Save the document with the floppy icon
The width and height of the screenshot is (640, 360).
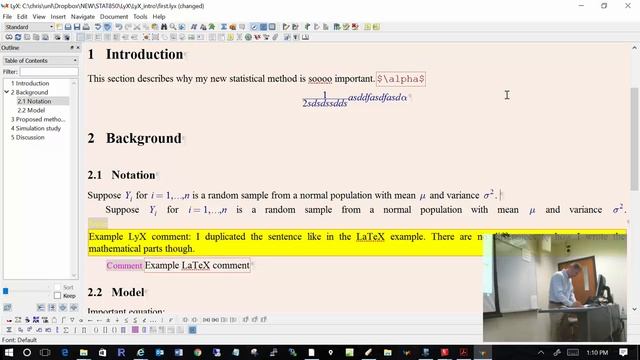77,27
